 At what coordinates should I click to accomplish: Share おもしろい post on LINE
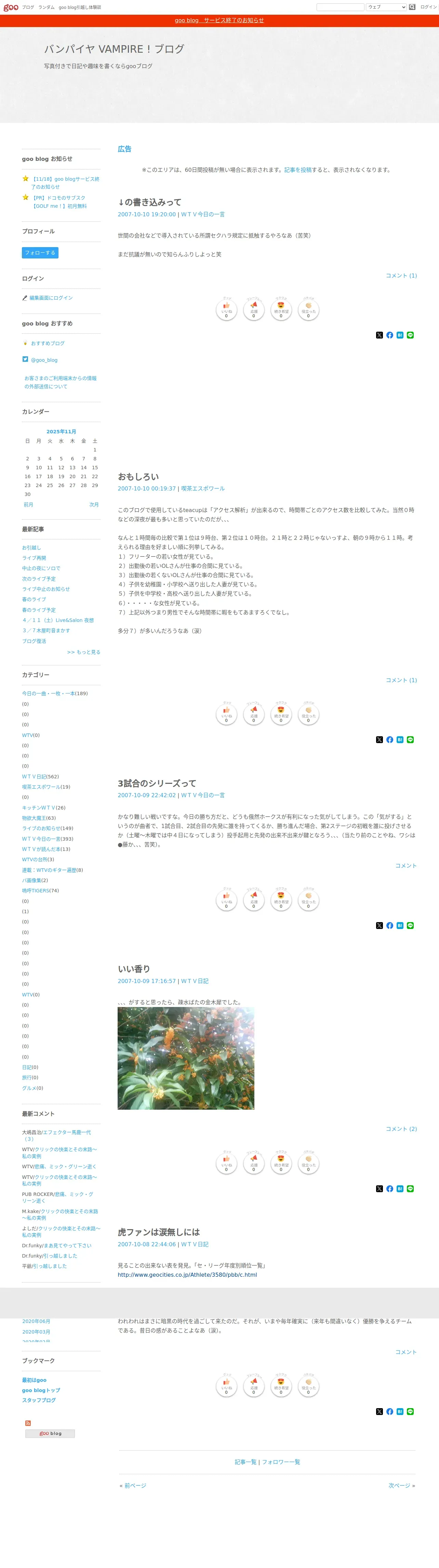tap(410, 740)
